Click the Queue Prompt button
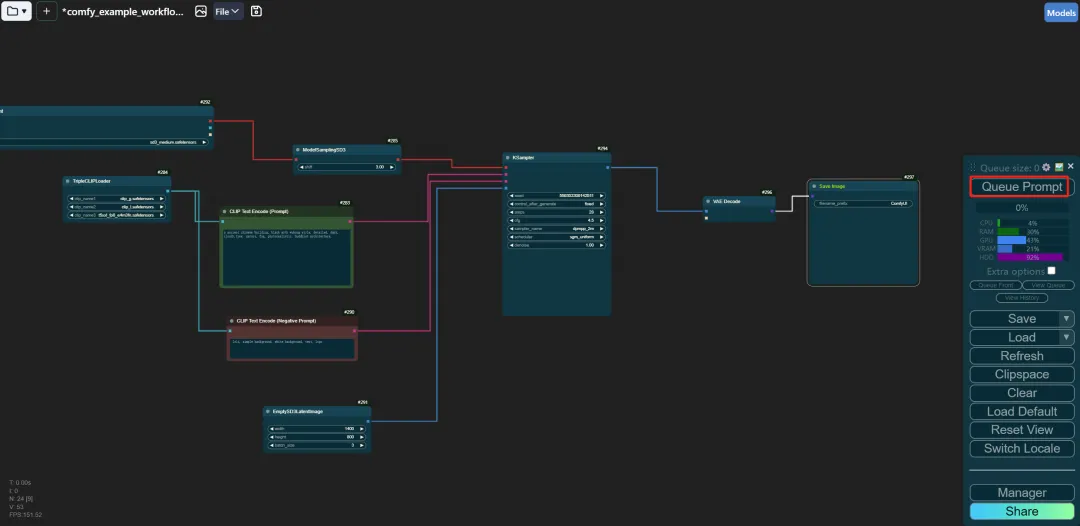The image size is (1080, 526). point(1021,187)
